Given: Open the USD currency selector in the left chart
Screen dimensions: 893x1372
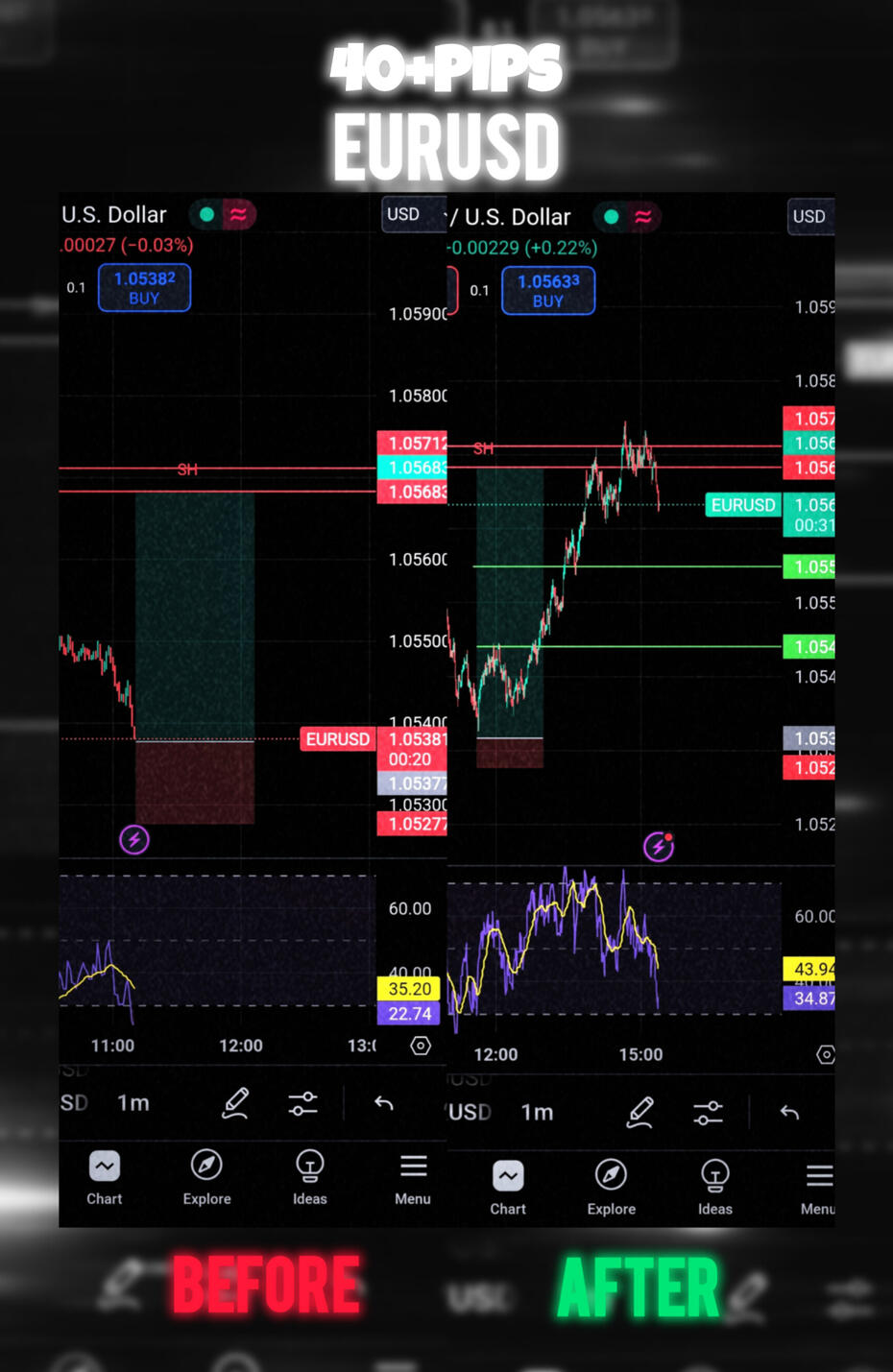Looking at the screenshot, I should click(404, 214).
